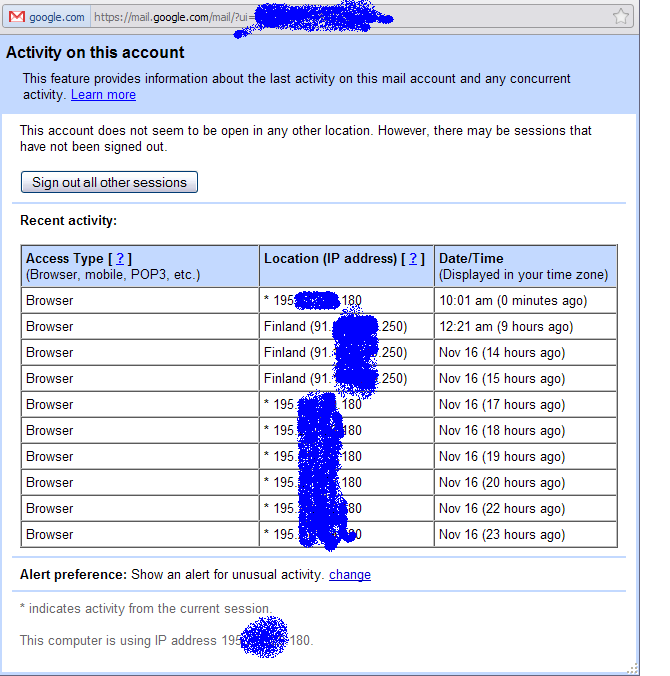Click the Gmail favicon in the address bar
Screen dimensions: 670x676
pyautogui.click(x=16, y=17)
